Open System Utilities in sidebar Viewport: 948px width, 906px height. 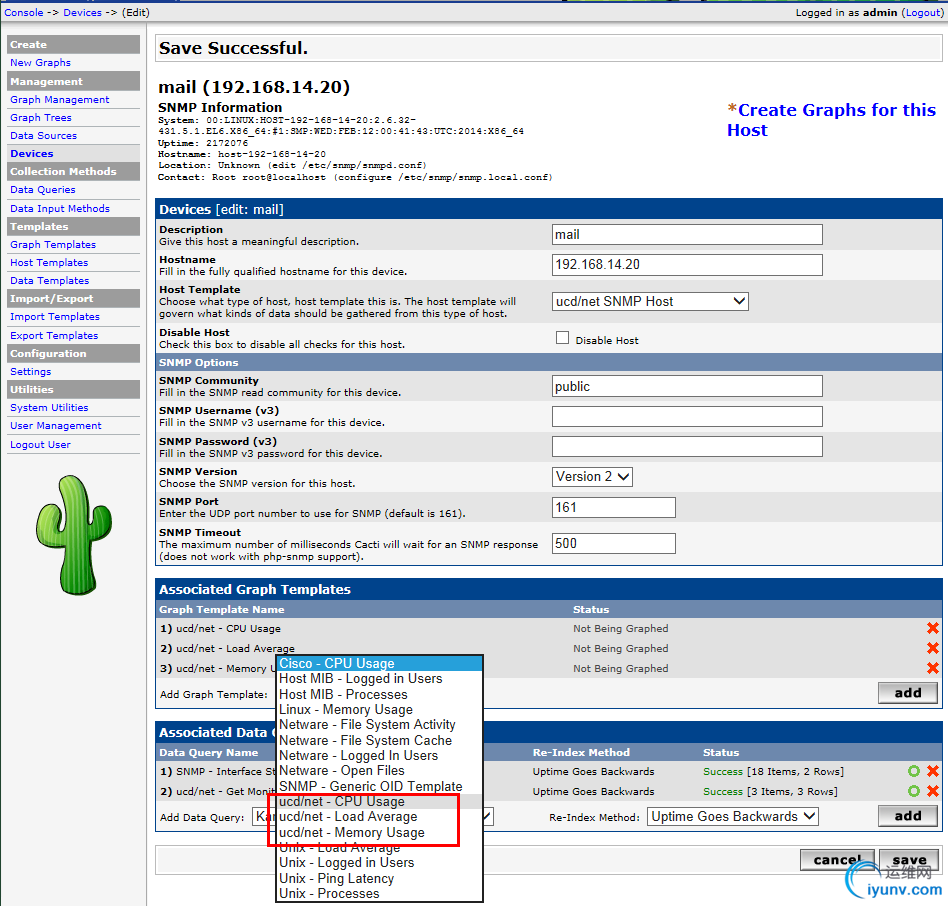[49, 407]
